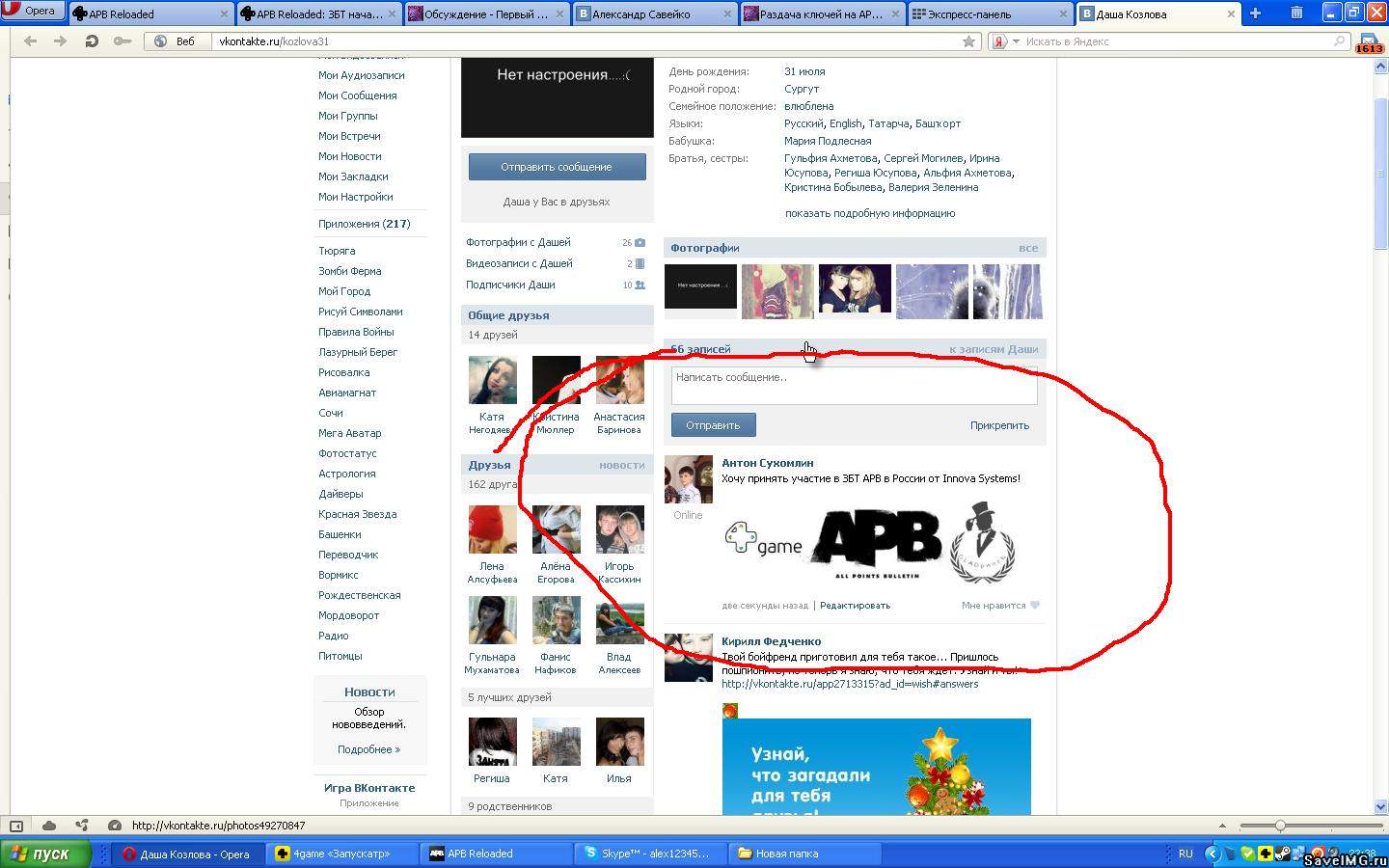Open the Opera Unite share icon
The width and height of the screenshot is (1389, 868).
tap(82, 826)
